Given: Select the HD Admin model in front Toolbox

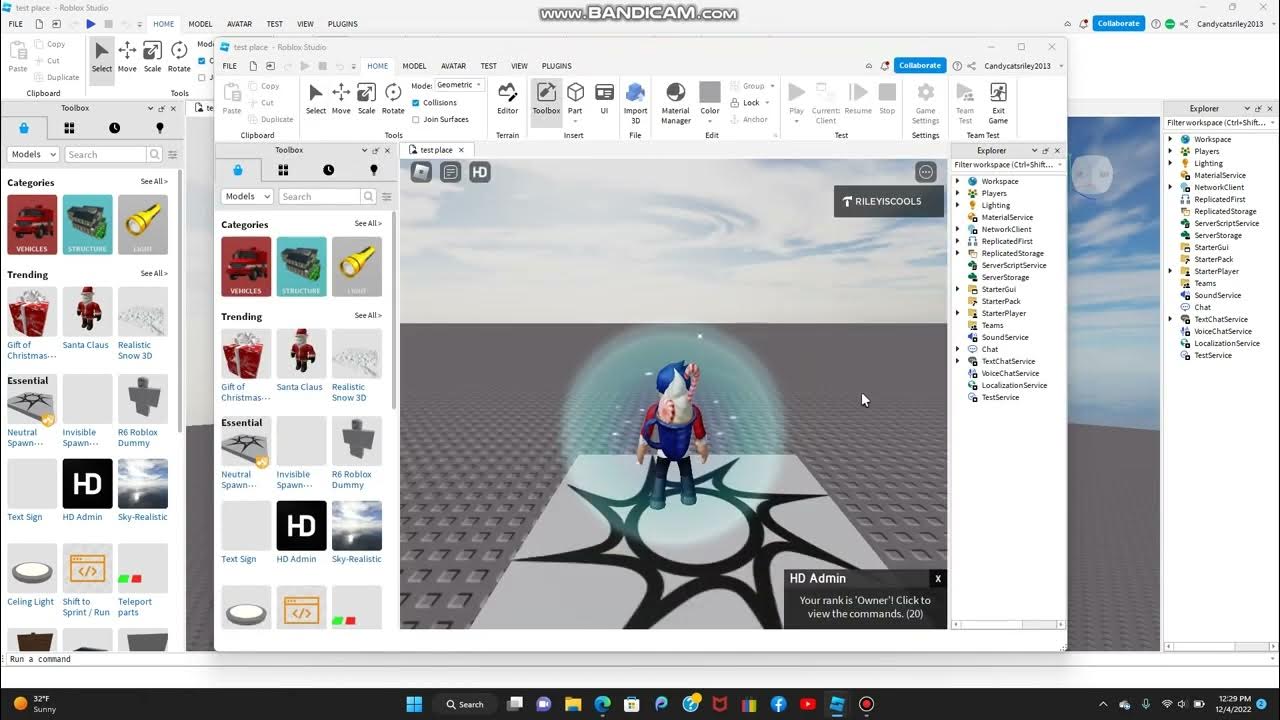Looking at the screenshot, I should click(301, 533).
